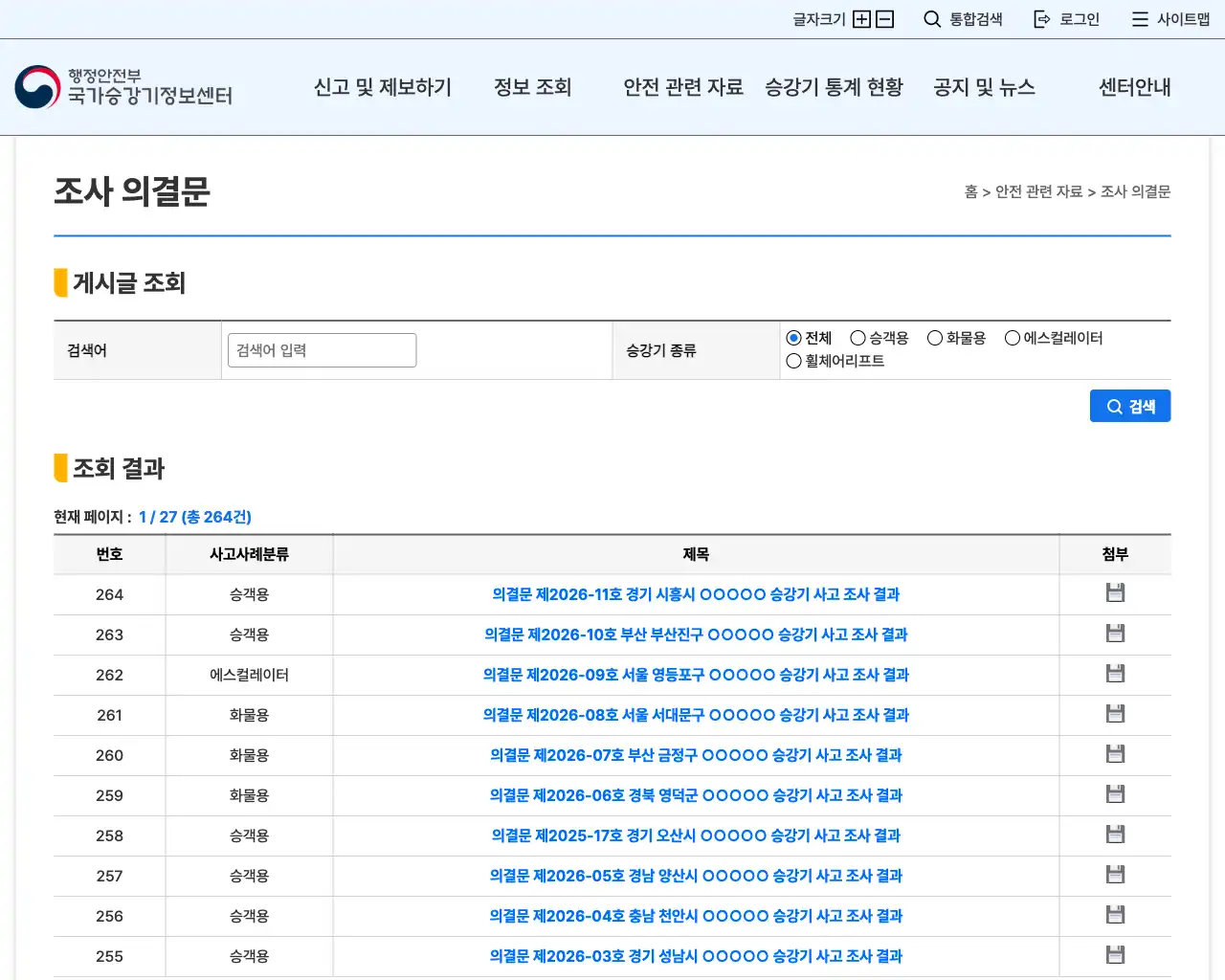The image size is (1225, 980).
Task: Open 의결문 제2026-06호 경북 영덕군 link
Action: pos(696,795)
